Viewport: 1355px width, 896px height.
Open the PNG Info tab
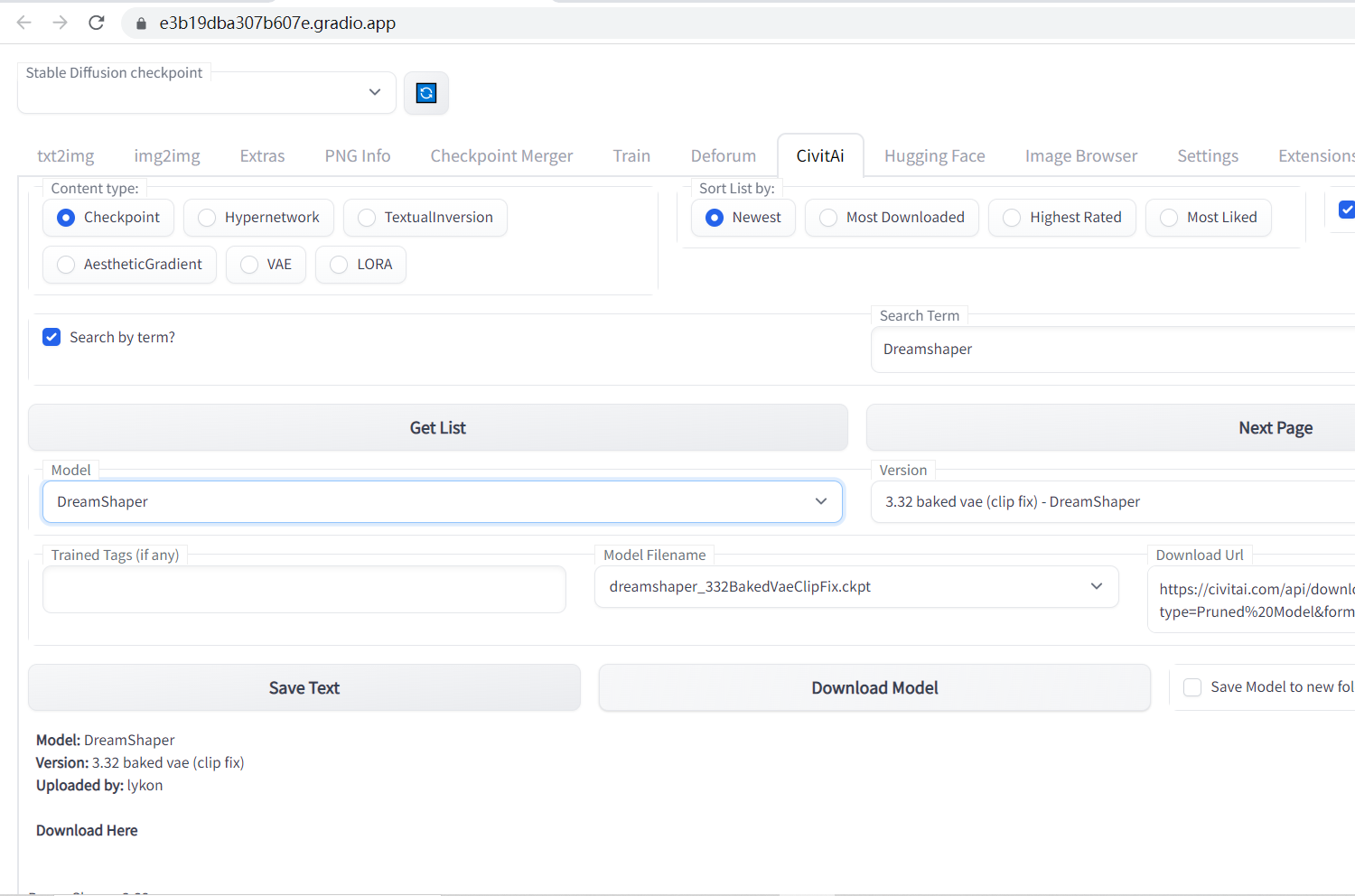(358, 156)
